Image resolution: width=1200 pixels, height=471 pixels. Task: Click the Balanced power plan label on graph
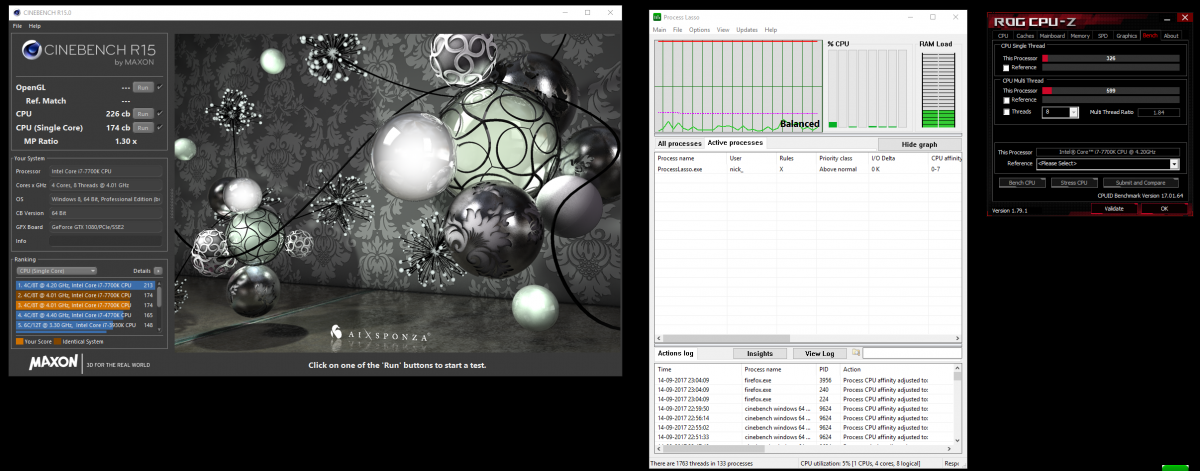coord(800,124)
